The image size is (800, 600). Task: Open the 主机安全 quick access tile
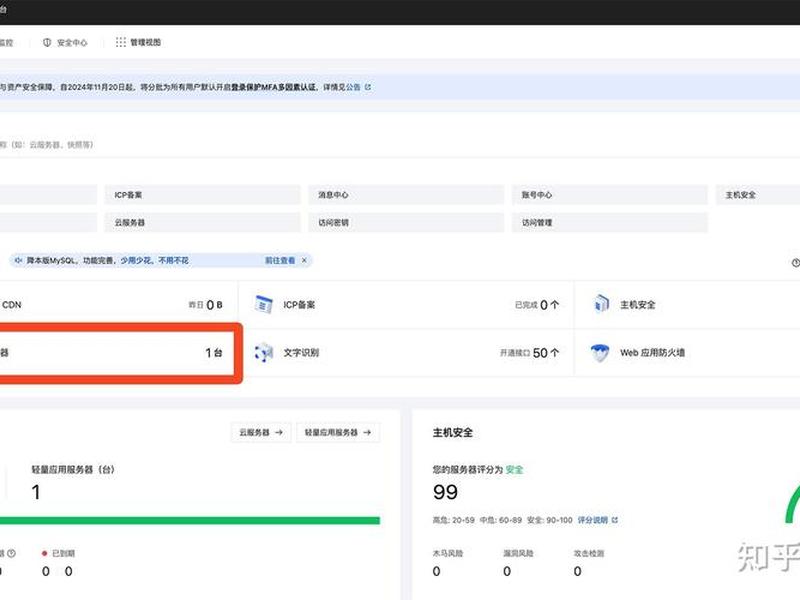tap(758, 195)
